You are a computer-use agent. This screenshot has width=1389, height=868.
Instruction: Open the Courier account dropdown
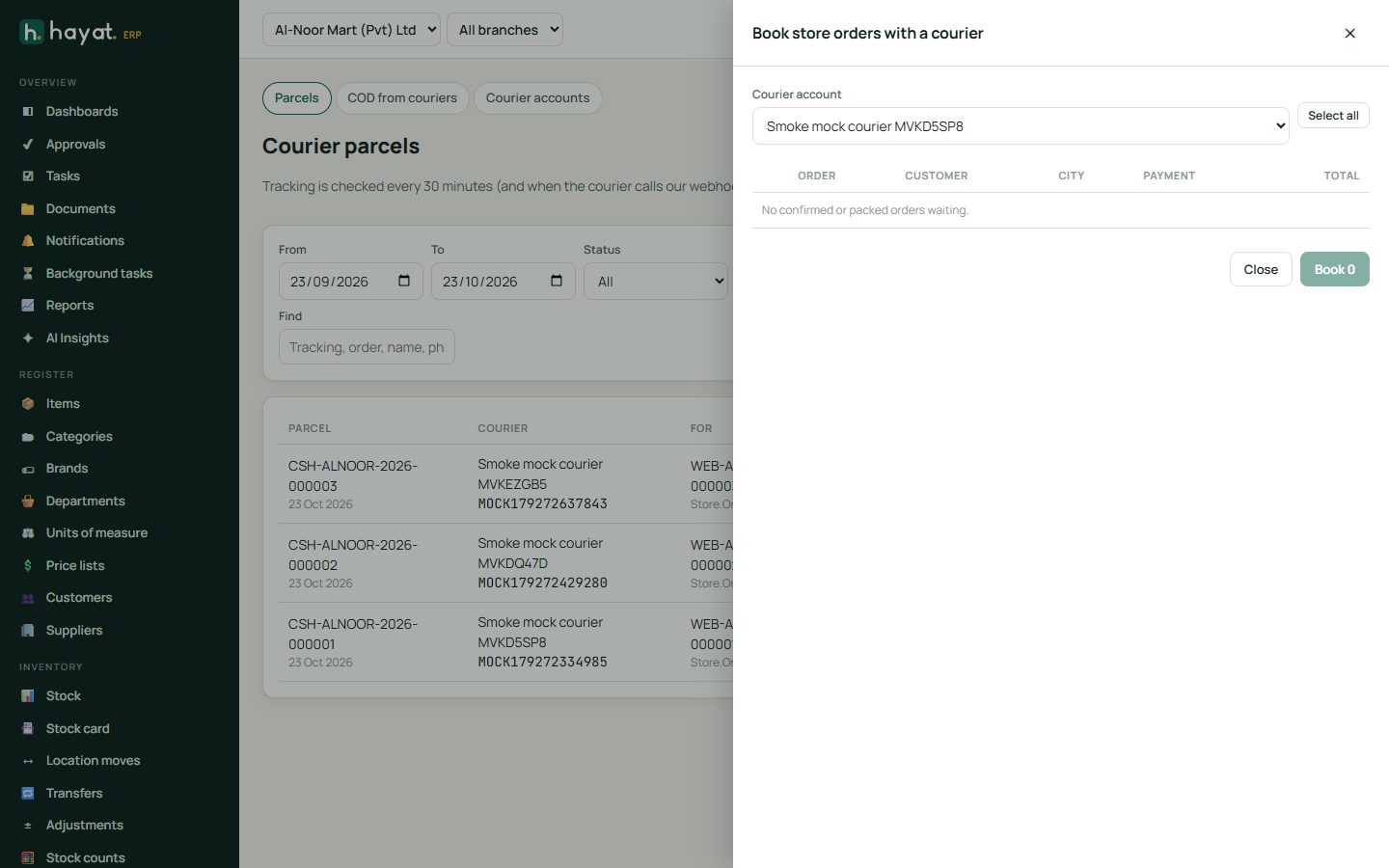point(1021,126)
